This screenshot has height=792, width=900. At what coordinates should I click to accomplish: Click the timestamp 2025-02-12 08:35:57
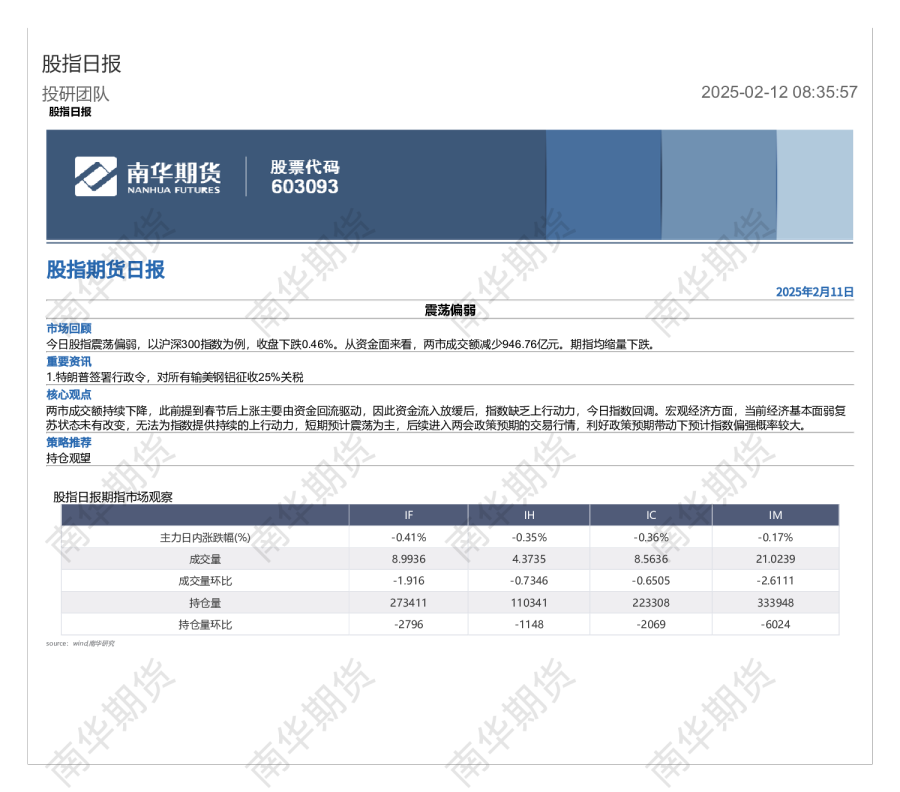point(779,92)
